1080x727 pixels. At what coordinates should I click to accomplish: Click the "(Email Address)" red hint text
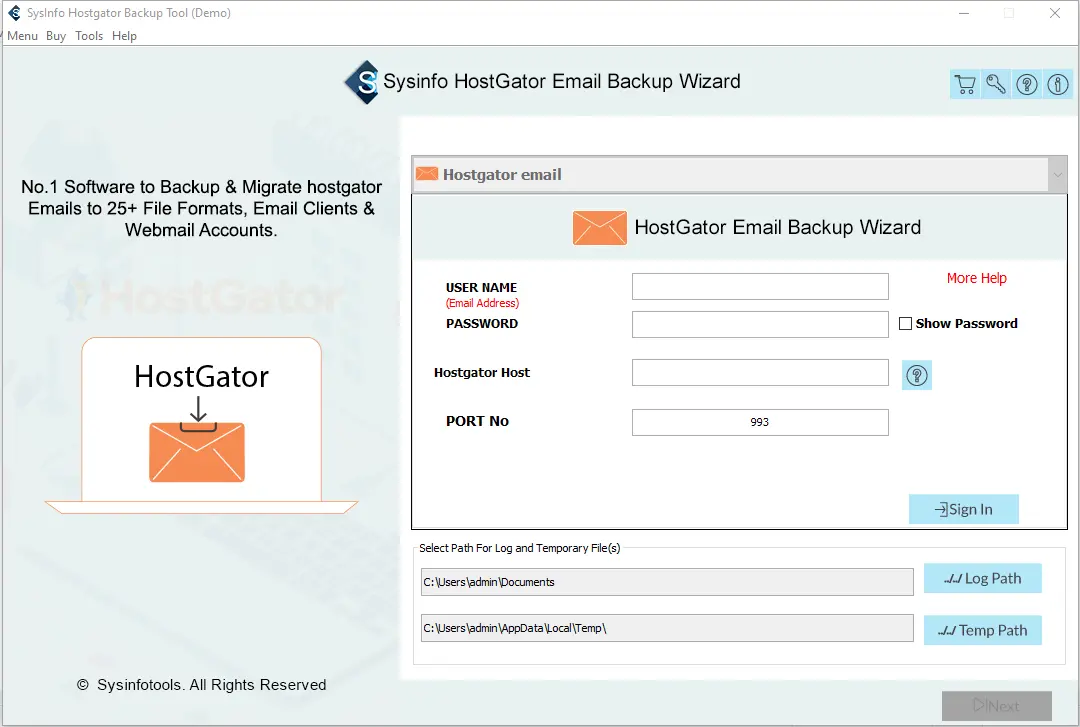482,303
